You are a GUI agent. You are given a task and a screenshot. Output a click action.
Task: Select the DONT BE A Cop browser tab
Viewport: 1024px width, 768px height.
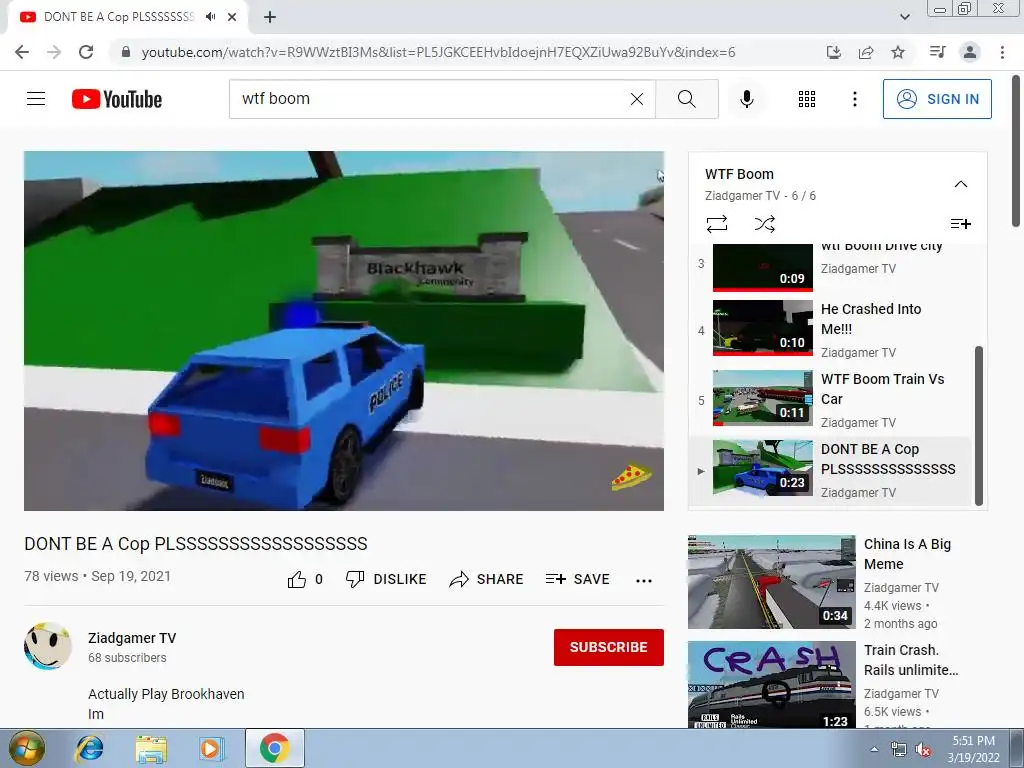(x=118, y=17)
